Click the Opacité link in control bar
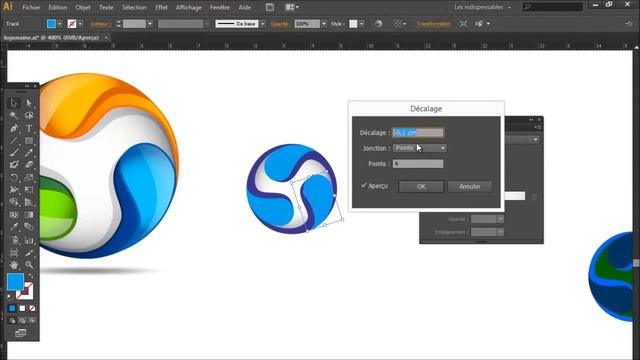 [x=280, y=24]
